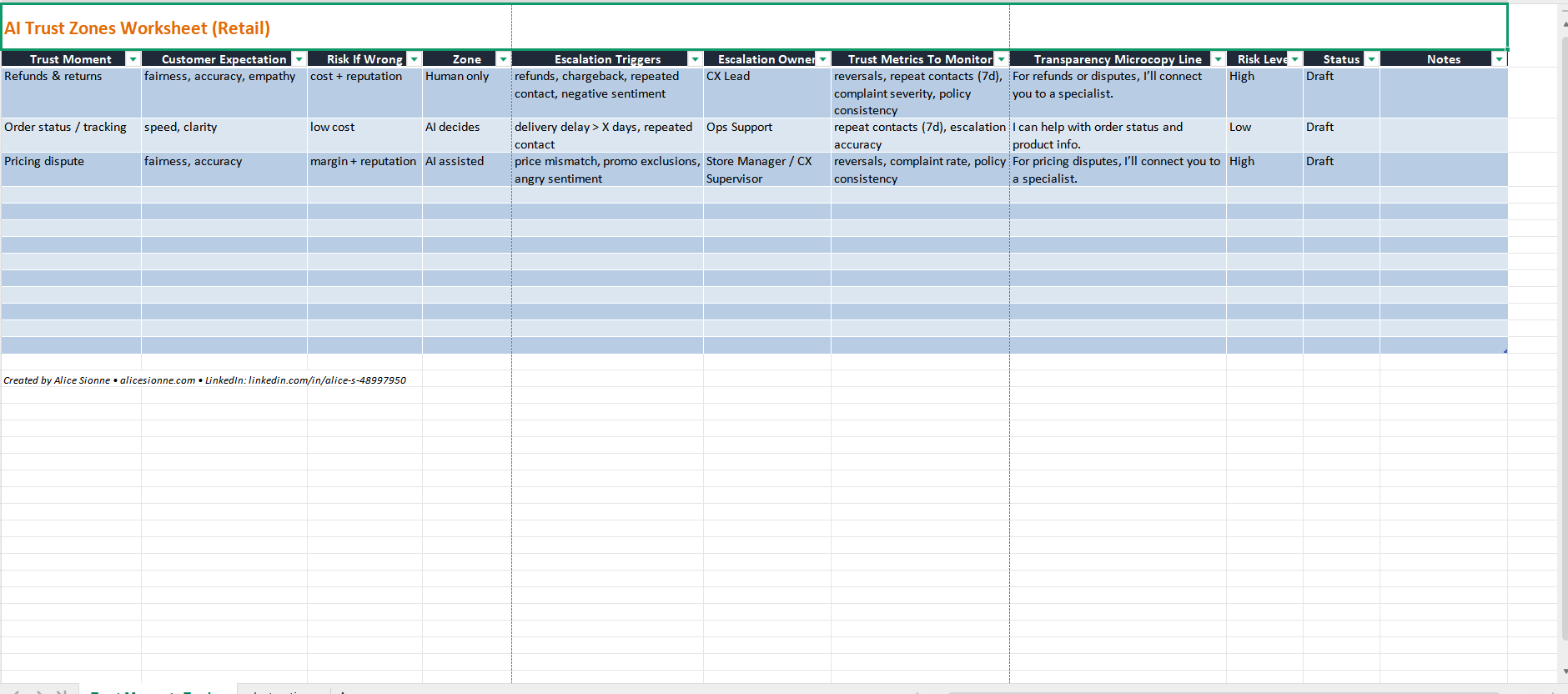Select the 'High' cell in Refunds row
The width and height of the screenshot is (1568, 694).
tap(1264, 93)
